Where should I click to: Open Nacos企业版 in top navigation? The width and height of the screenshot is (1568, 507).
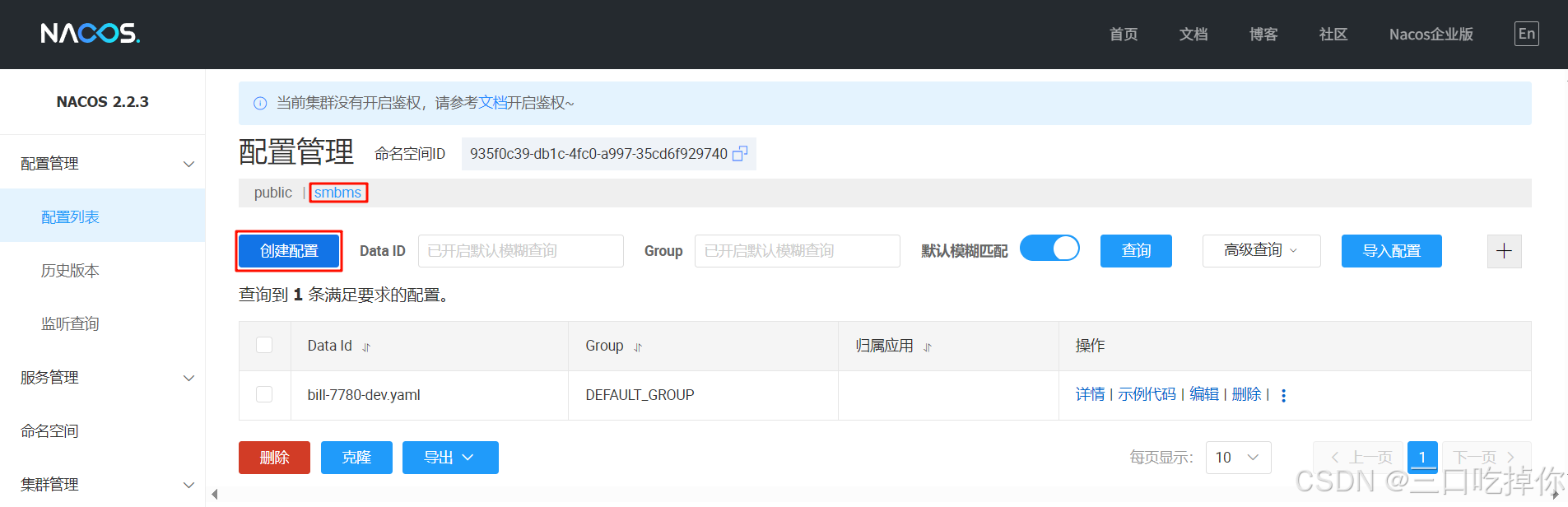pos(1431,34)
